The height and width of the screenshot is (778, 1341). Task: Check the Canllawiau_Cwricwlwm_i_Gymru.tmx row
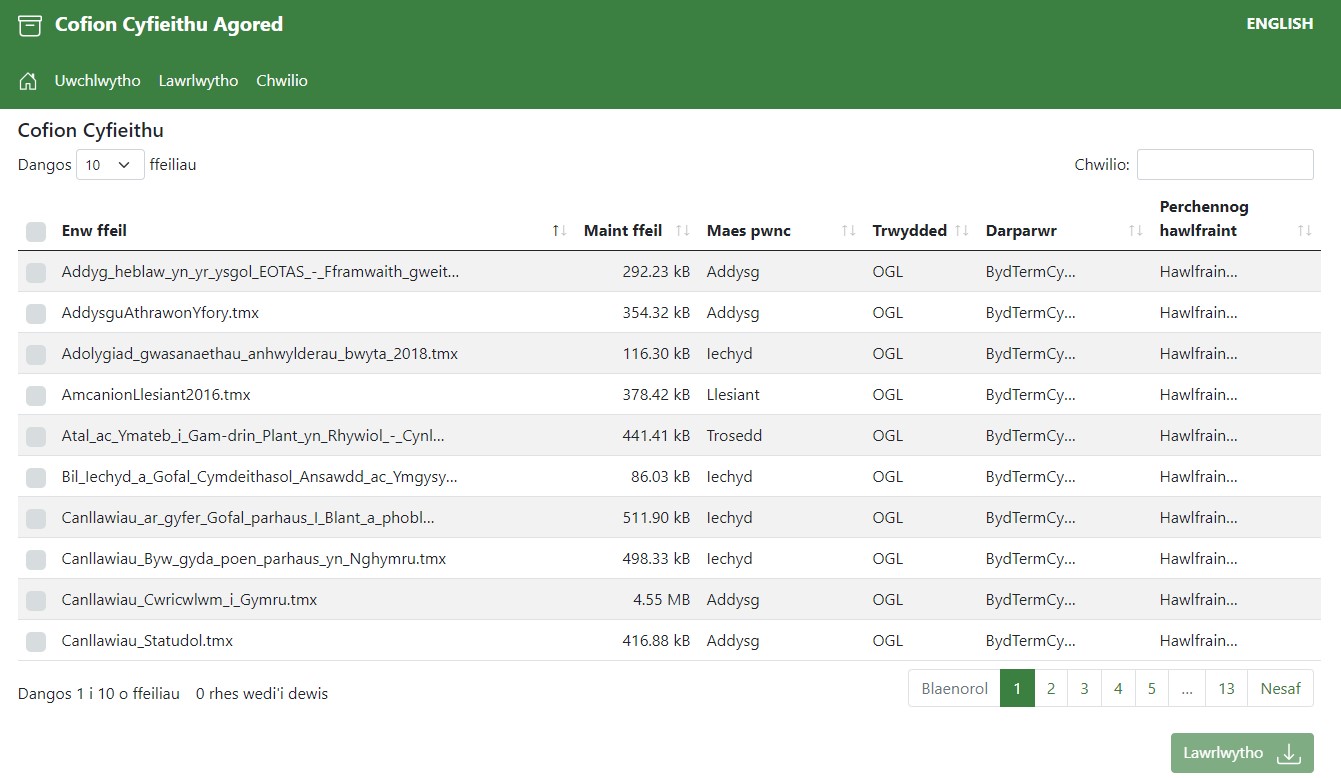coord(36,601)
